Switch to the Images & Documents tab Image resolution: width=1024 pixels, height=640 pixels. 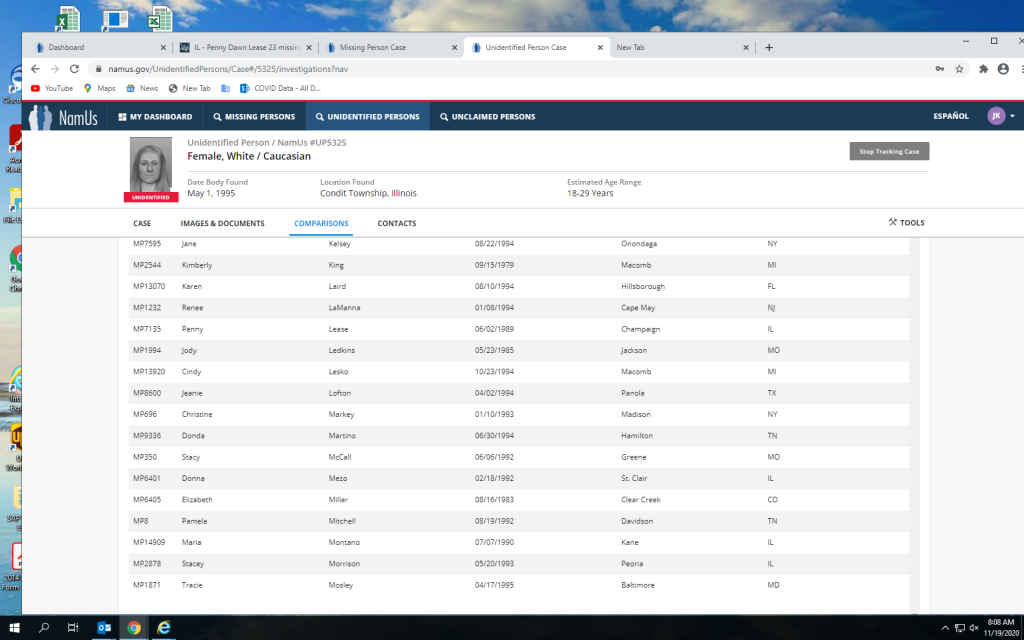pos(222,223)
